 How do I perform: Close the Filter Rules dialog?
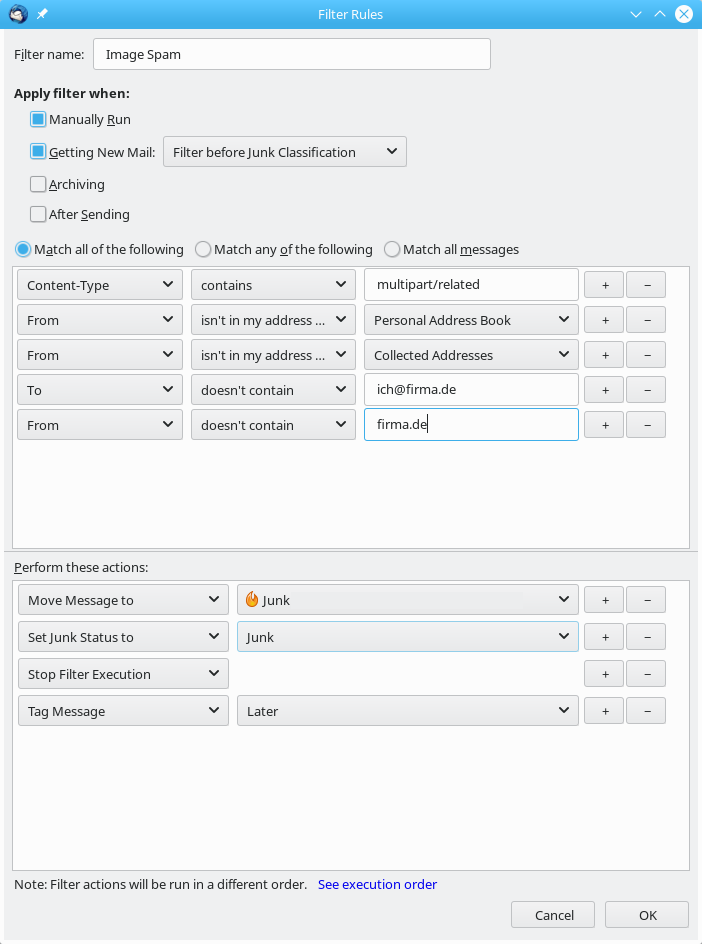[684, 14]
